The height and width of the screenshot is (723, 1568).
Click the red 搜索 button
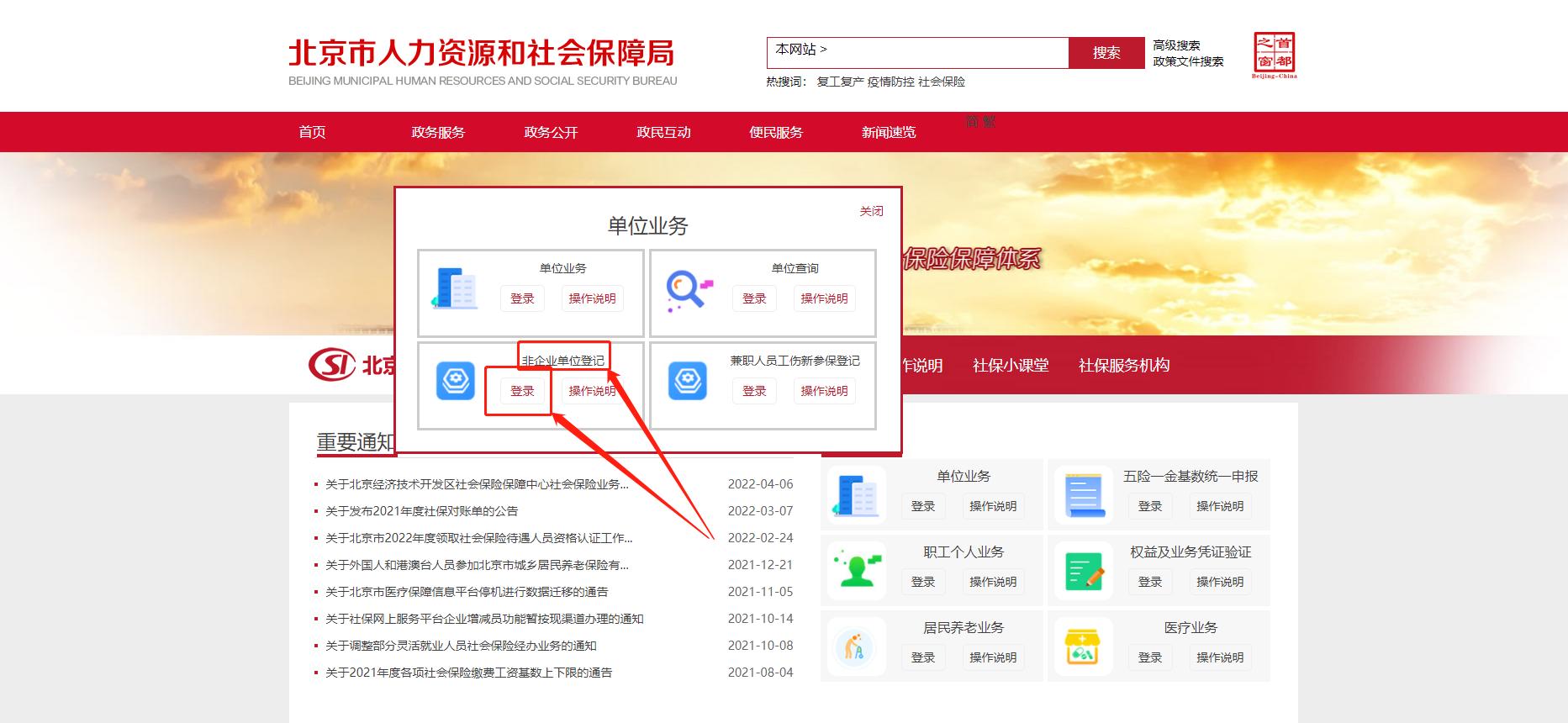(1106, 53)
